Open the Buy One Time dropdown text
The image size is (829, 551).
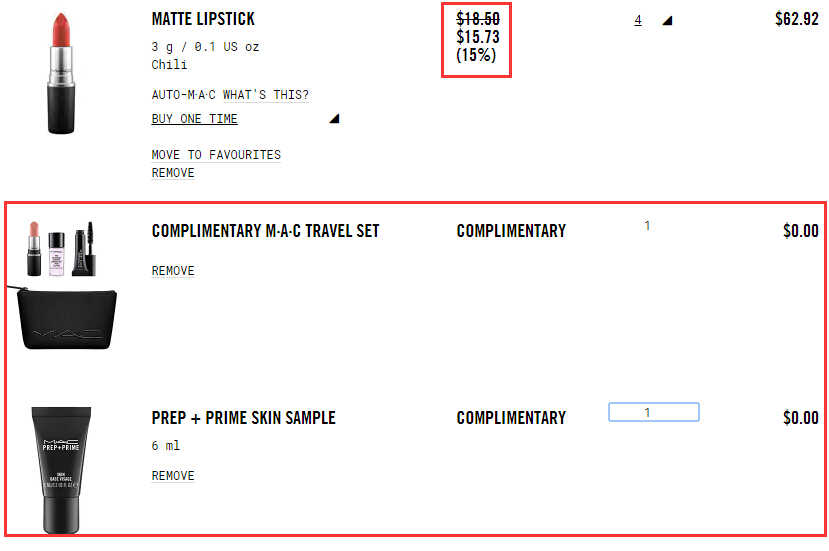pos(195,119)
